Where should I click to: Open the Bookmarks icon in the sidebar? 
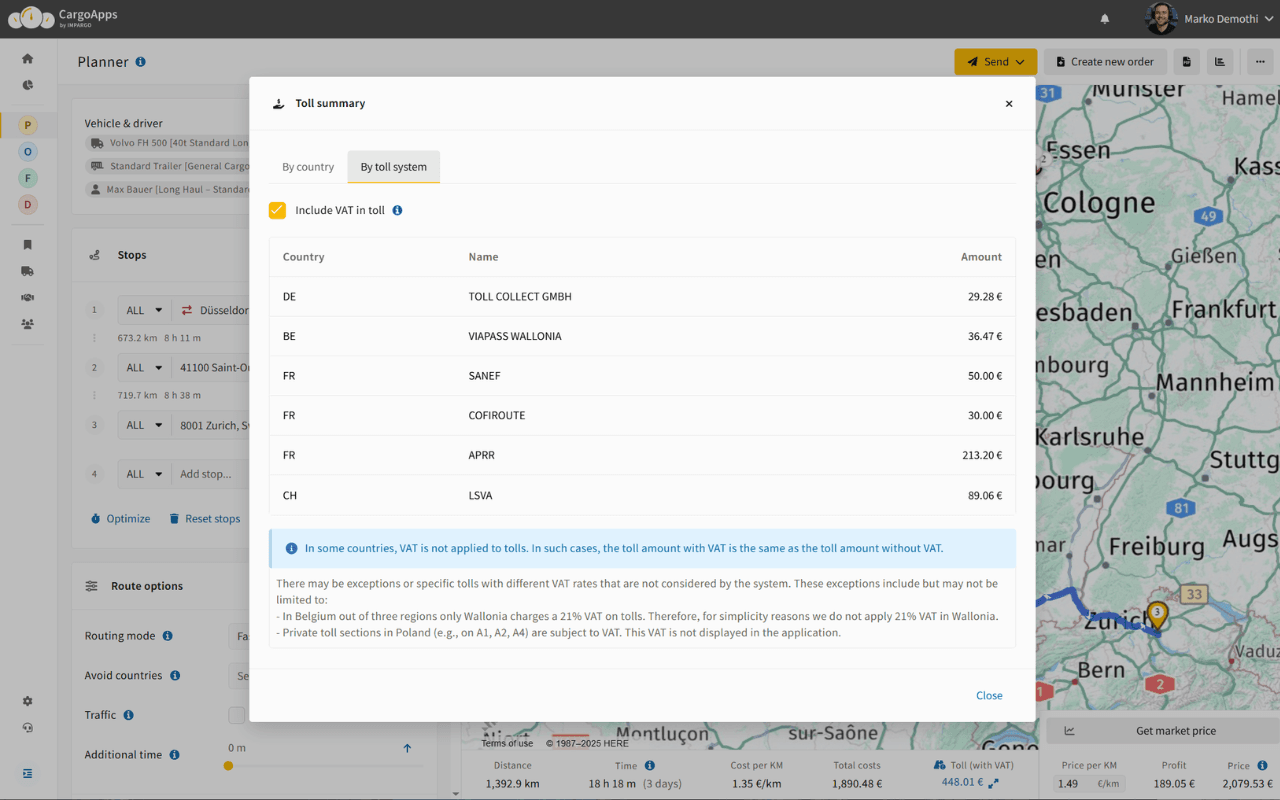(x=27, y=244)
